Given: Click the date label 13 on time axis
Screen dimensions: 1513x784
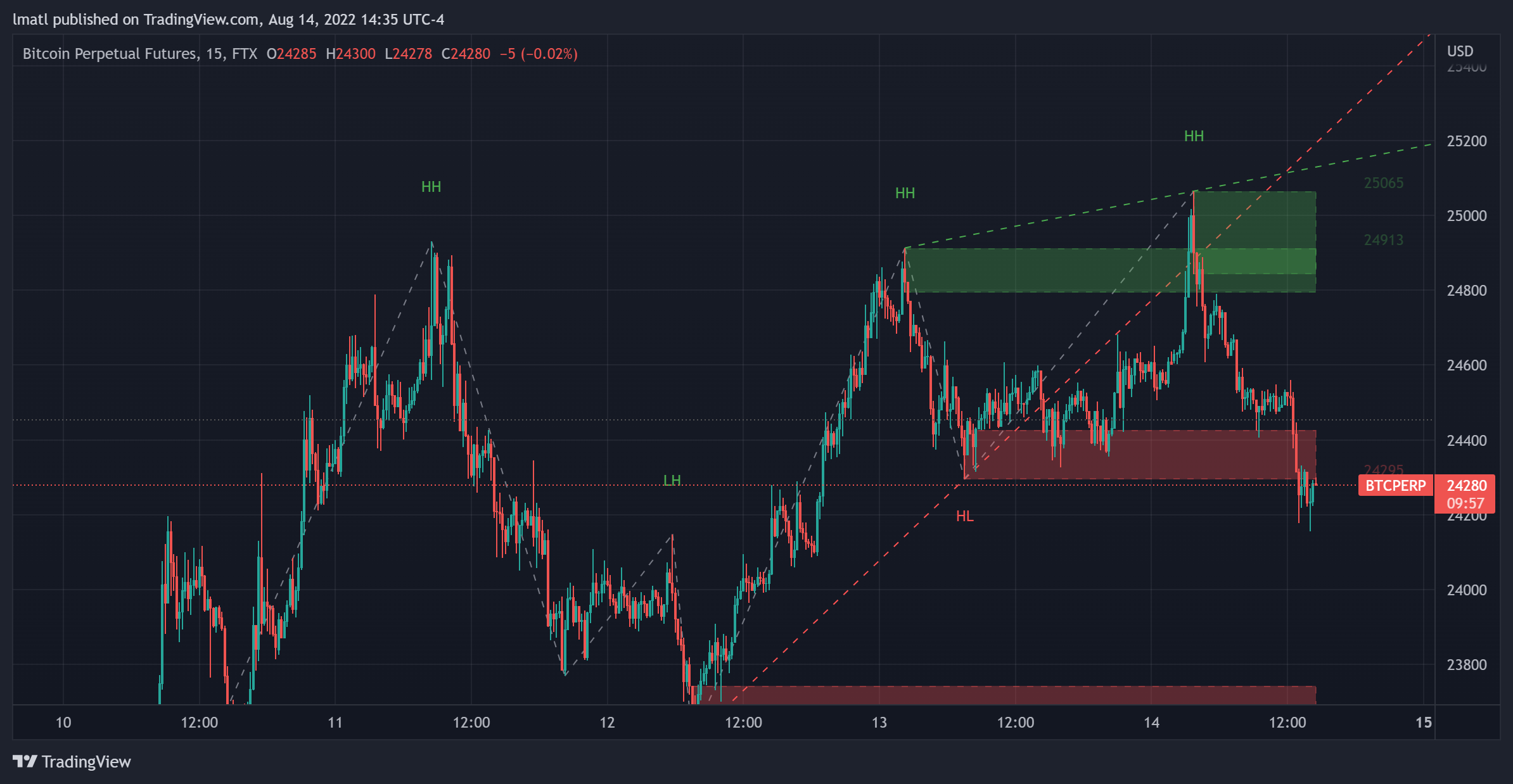Looking at the screenshot, I should pos(879,723).
